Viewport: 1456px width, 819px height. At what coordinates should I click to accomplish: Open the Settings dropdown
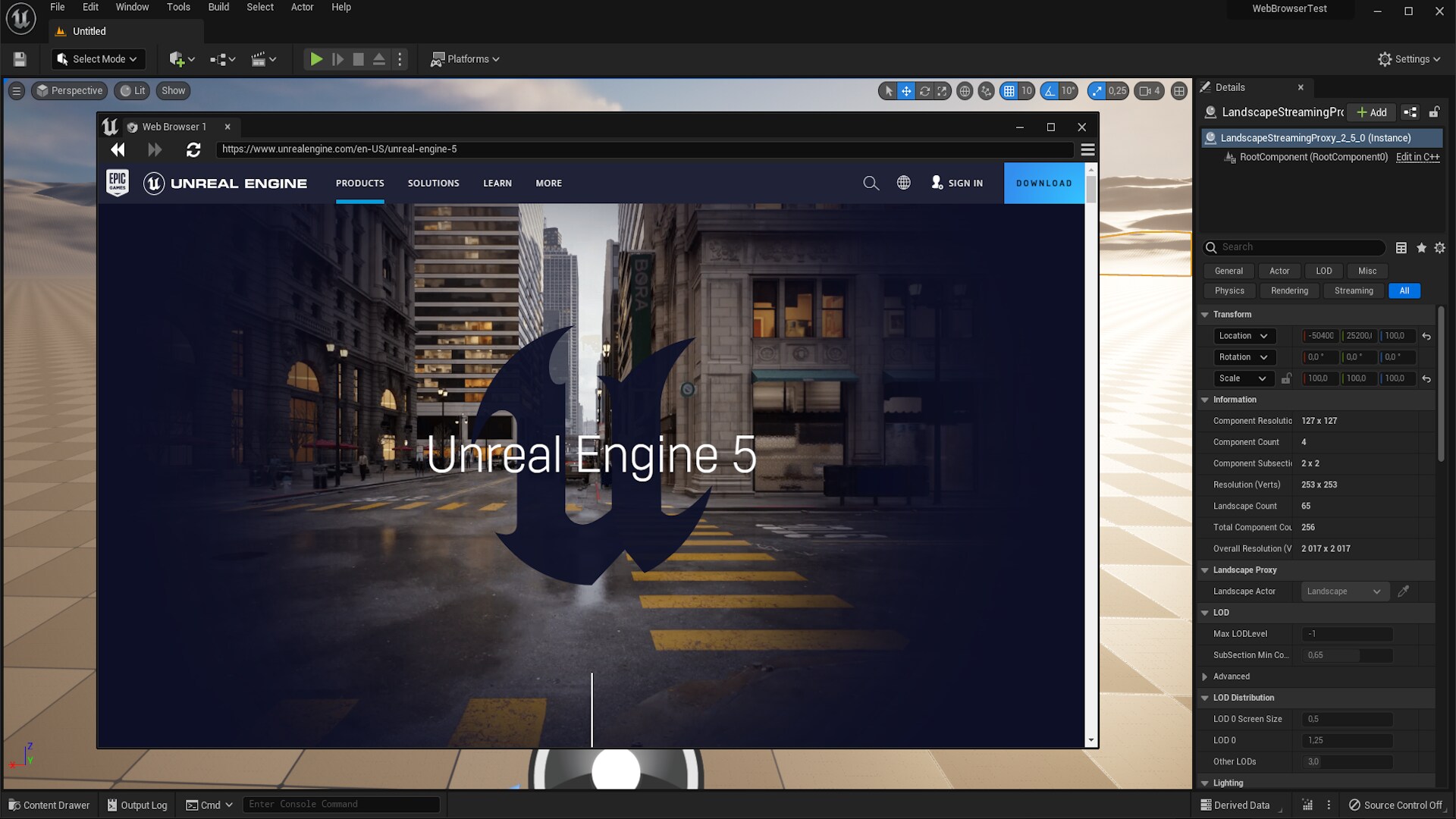pos(1408,59)
